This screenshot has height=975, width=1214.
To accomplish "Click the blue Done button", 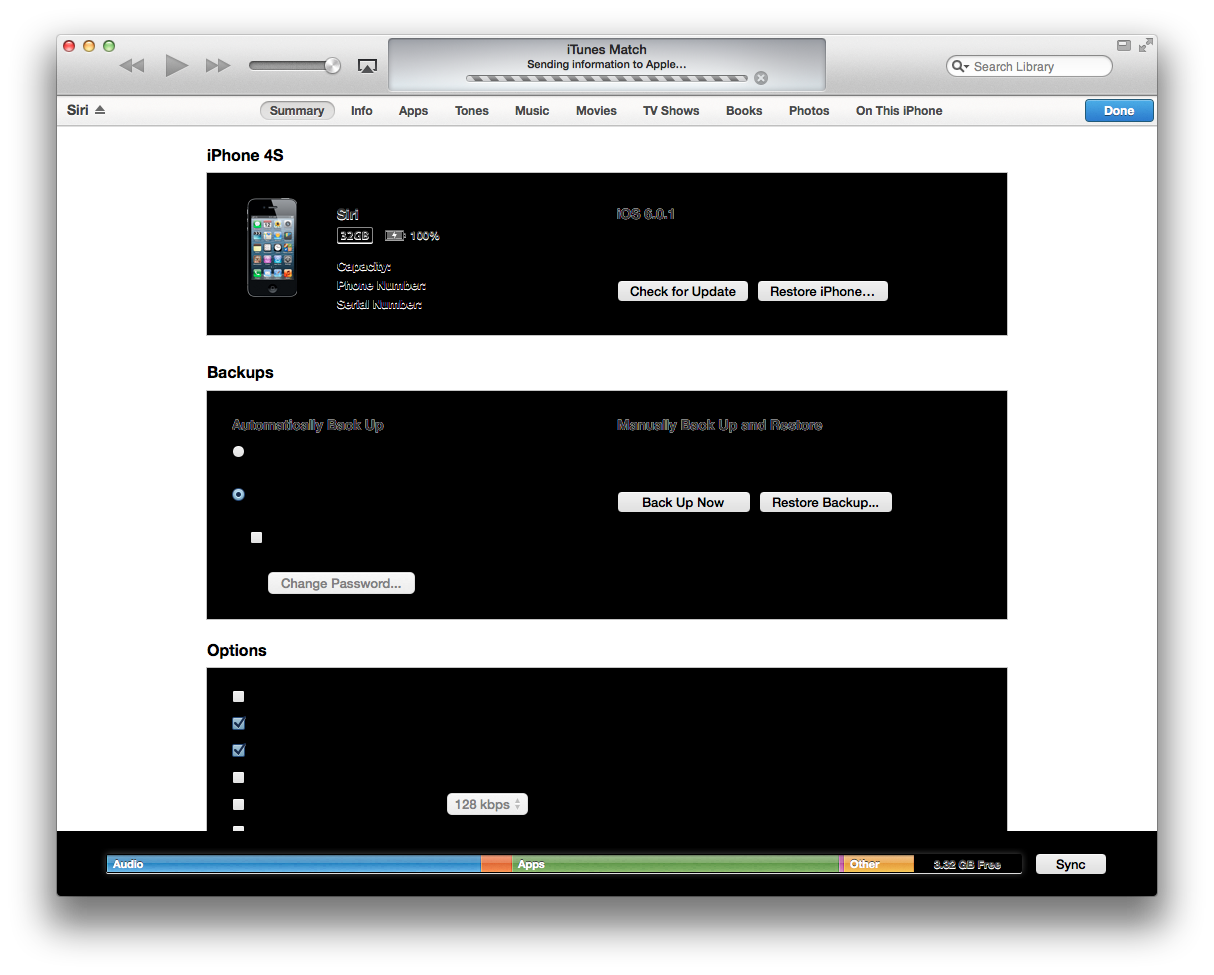I will click(1119, 111).
